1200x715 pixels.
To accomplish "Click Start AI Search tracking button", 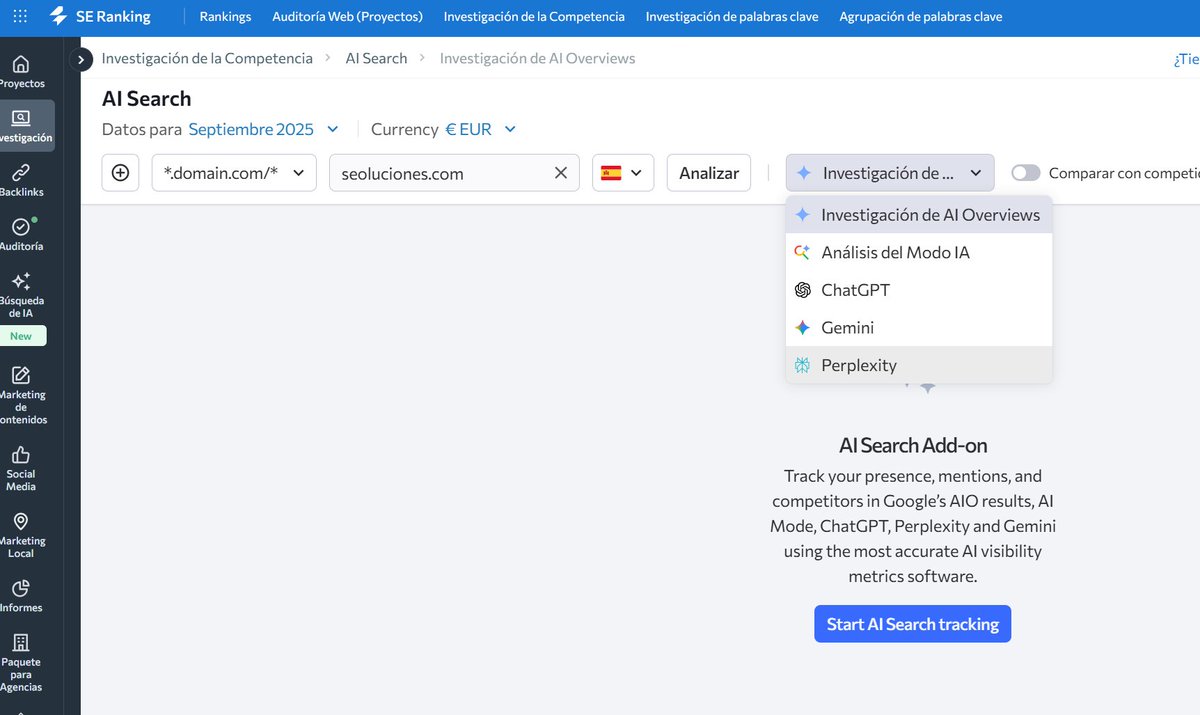I will [913, 624].
